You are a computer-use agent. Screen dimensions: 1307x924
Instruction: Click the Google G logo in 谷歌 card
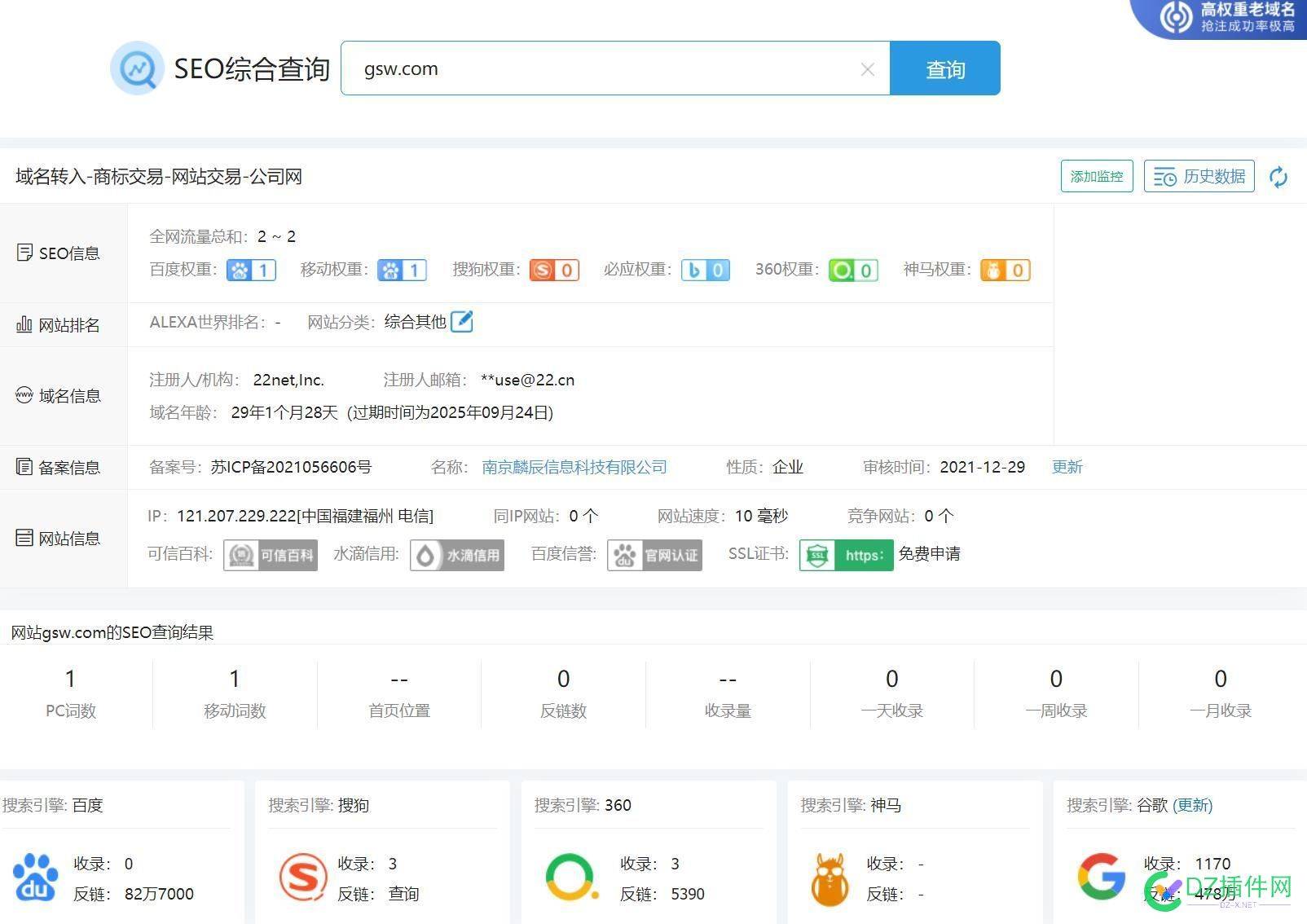click(1101, 877)
